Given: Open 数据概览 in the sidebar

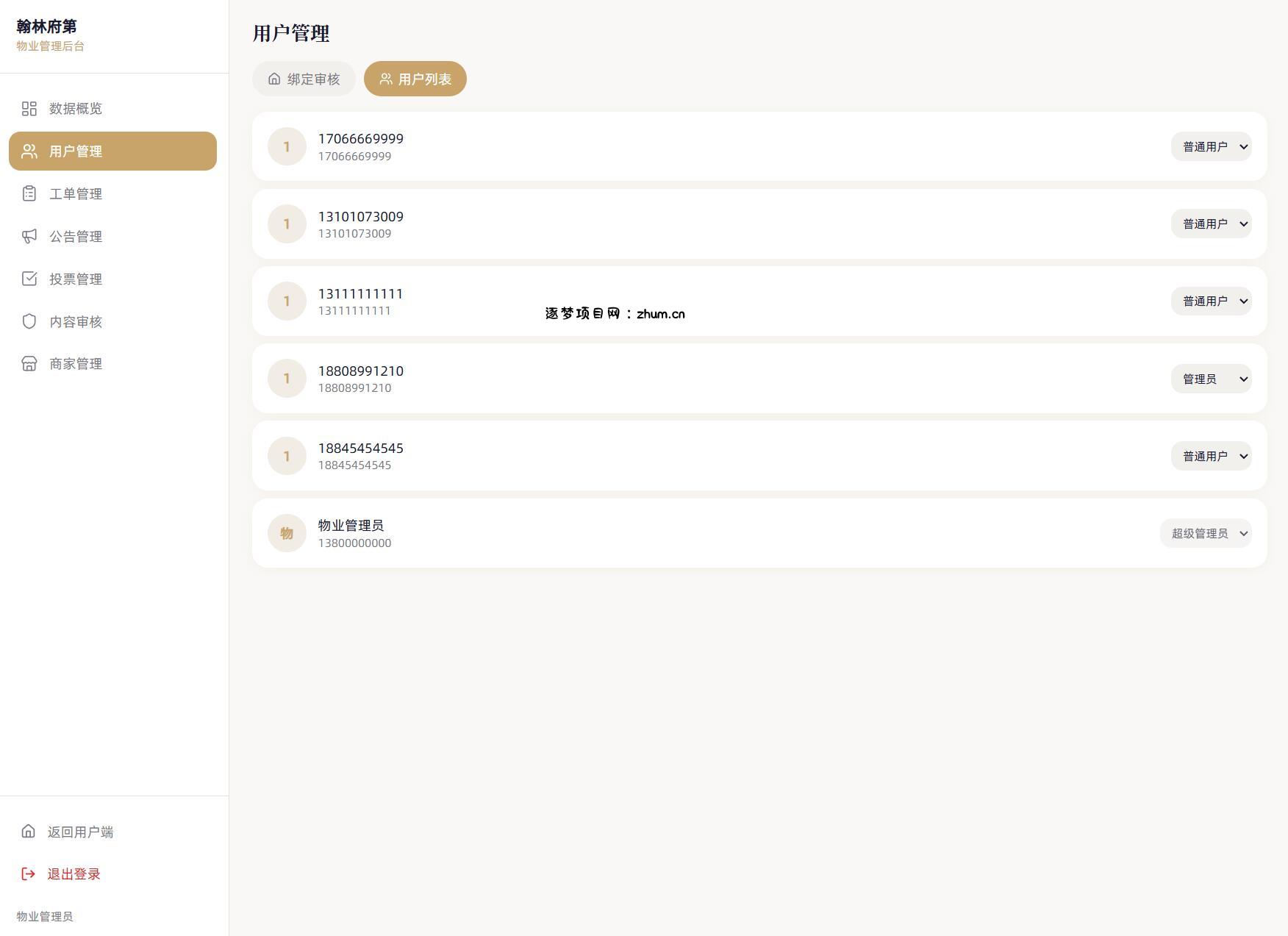Looking at the screenshot, I should click(x=112, y=109).
